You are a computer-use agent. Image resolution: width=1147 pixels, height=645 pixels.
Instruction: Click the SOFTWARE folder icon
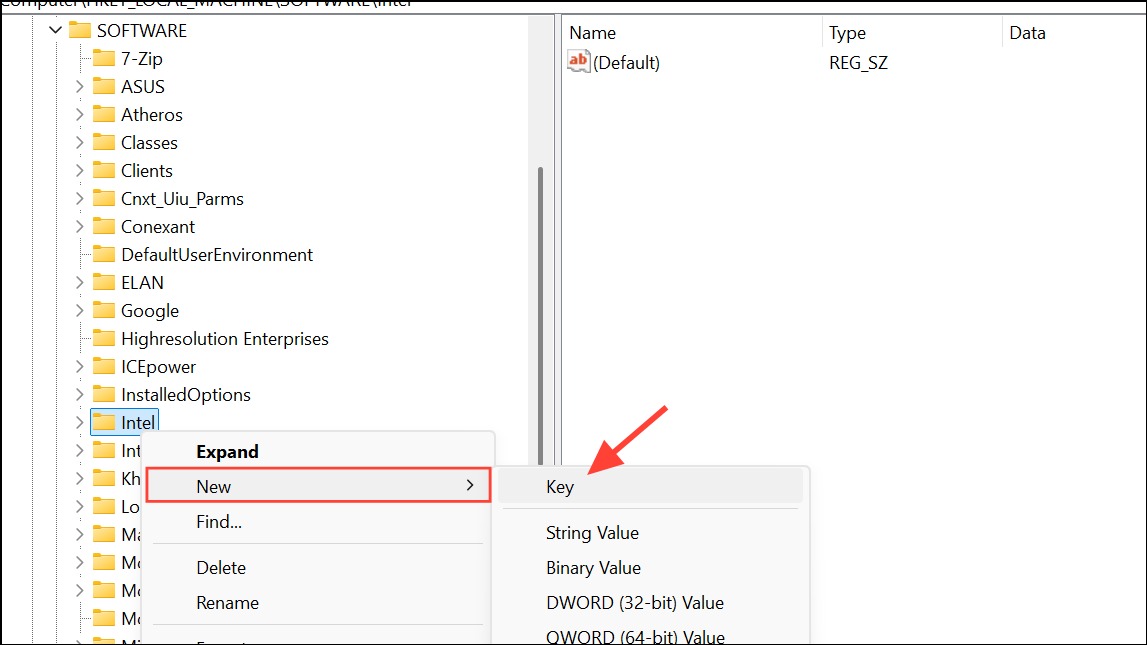(x=80, y=31)
